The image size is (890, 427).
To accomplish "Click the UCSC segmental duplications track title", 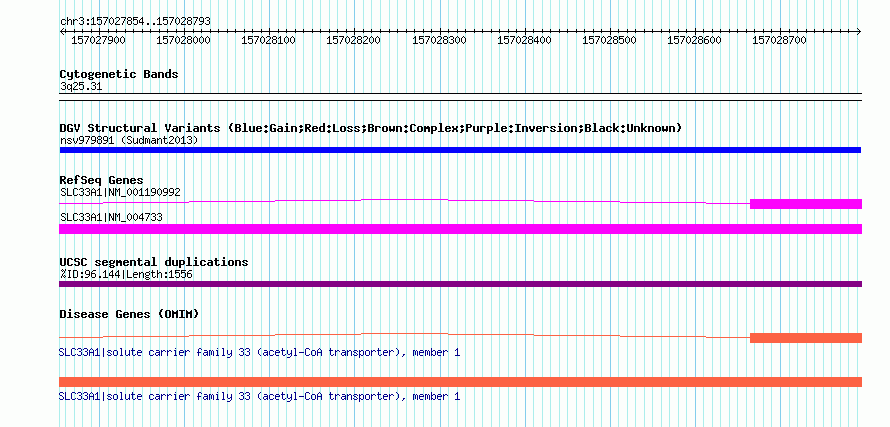I will (154, 262).
